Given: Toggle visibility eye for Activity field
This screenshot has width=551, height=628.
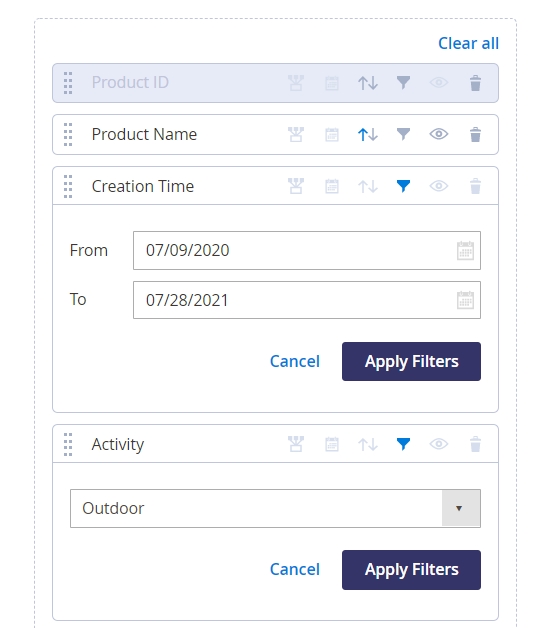Looking at the screenshot, I should click(x=439, y=444).
